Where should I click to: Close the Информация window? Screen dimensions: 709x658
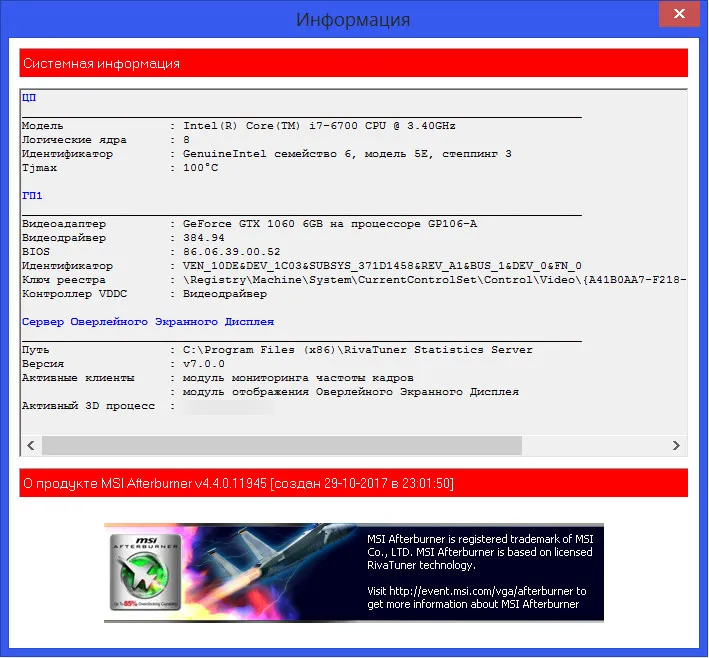679,14
